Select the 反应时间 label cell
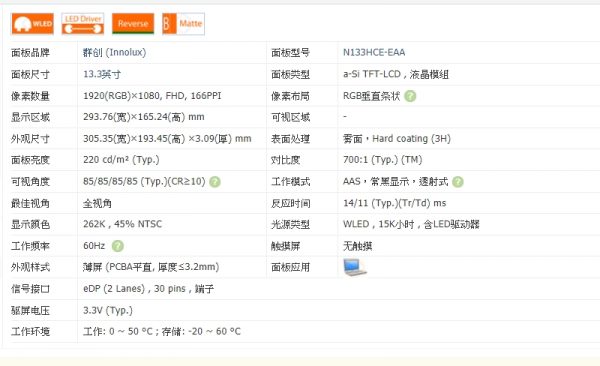Image resolution: width=600 pixels, height=366 pixels. pos(290,203)
